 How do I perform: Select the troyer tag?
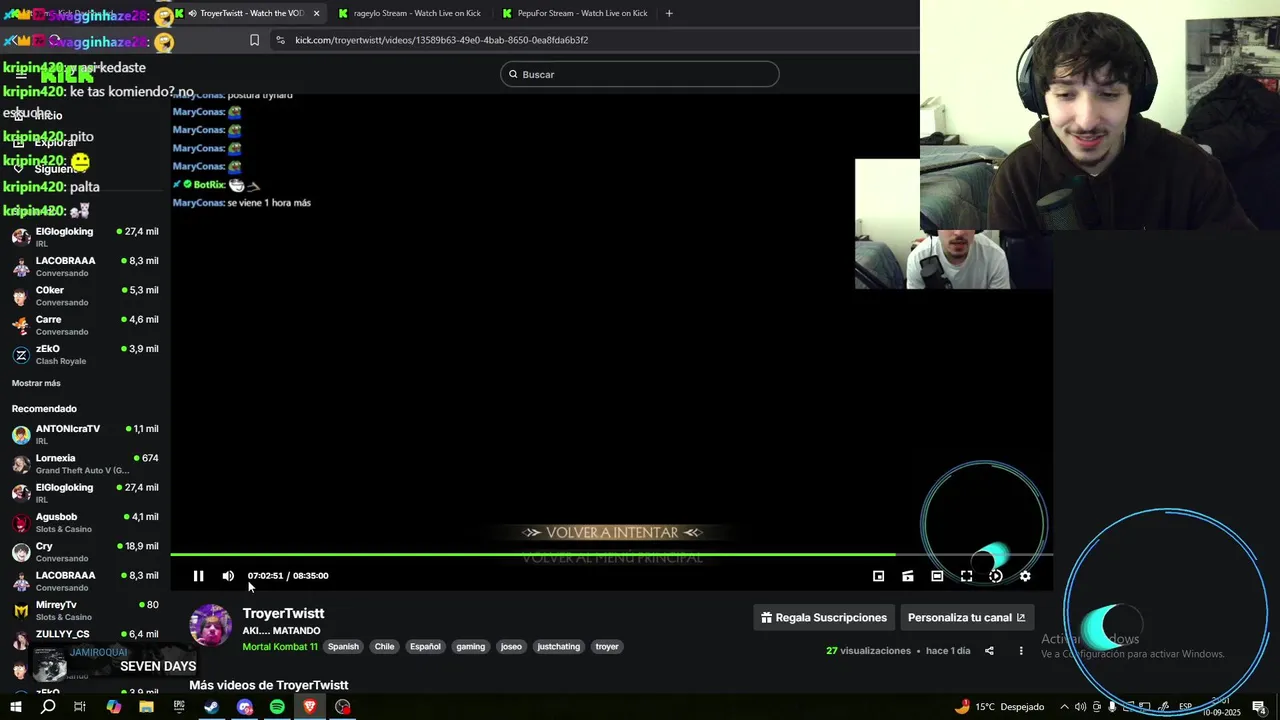607,647
